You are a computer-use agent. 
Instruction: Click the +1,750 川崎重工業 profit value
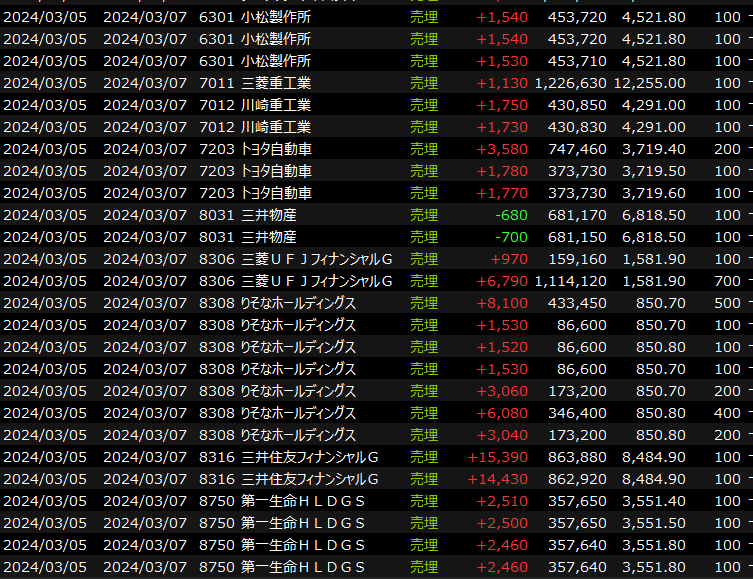pos(502,105)
